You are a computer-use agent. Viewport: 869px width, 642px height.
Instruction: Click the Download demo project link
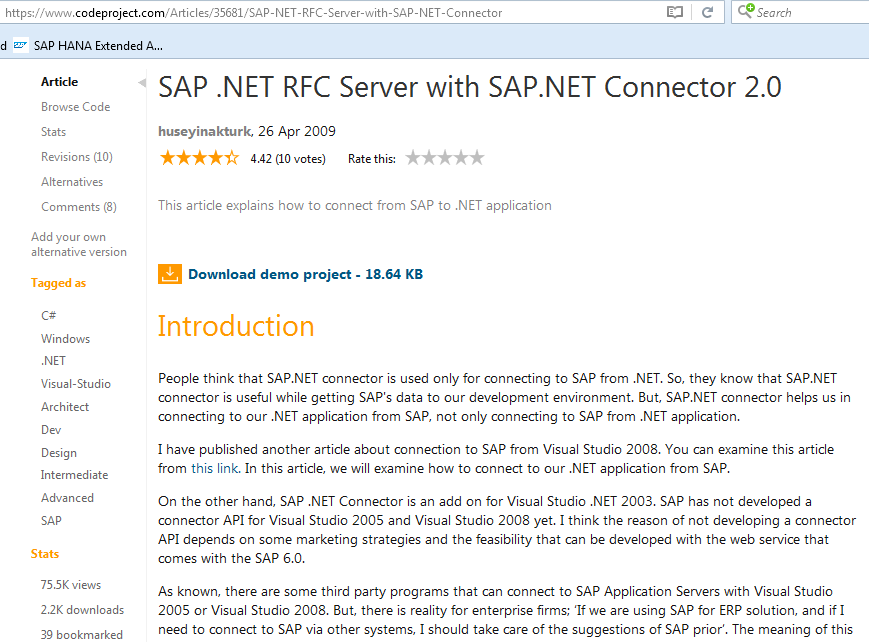point(305,274)
